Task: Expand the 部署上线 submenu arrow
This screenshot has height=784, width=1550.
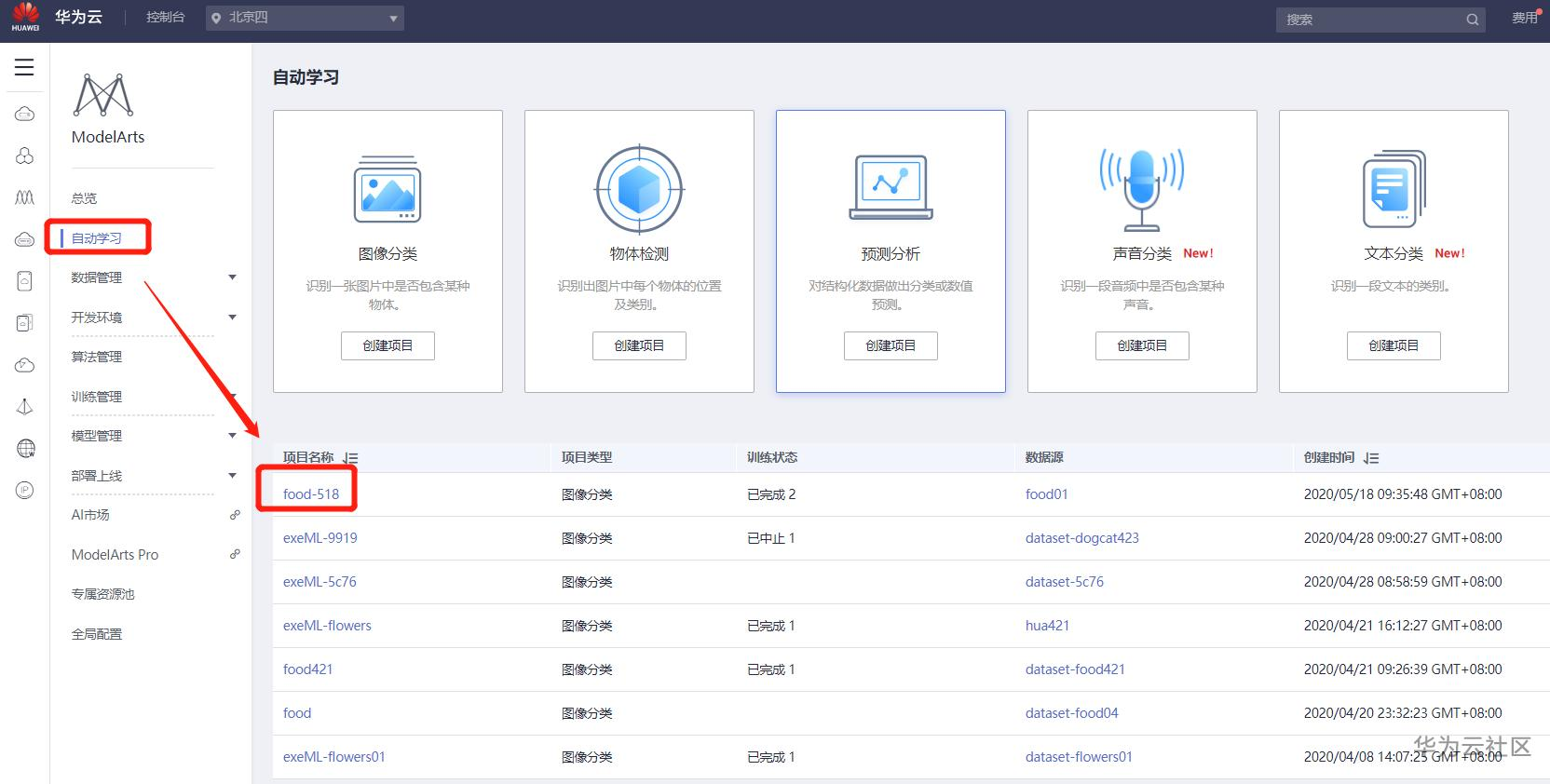Action: tap(233, 476)
